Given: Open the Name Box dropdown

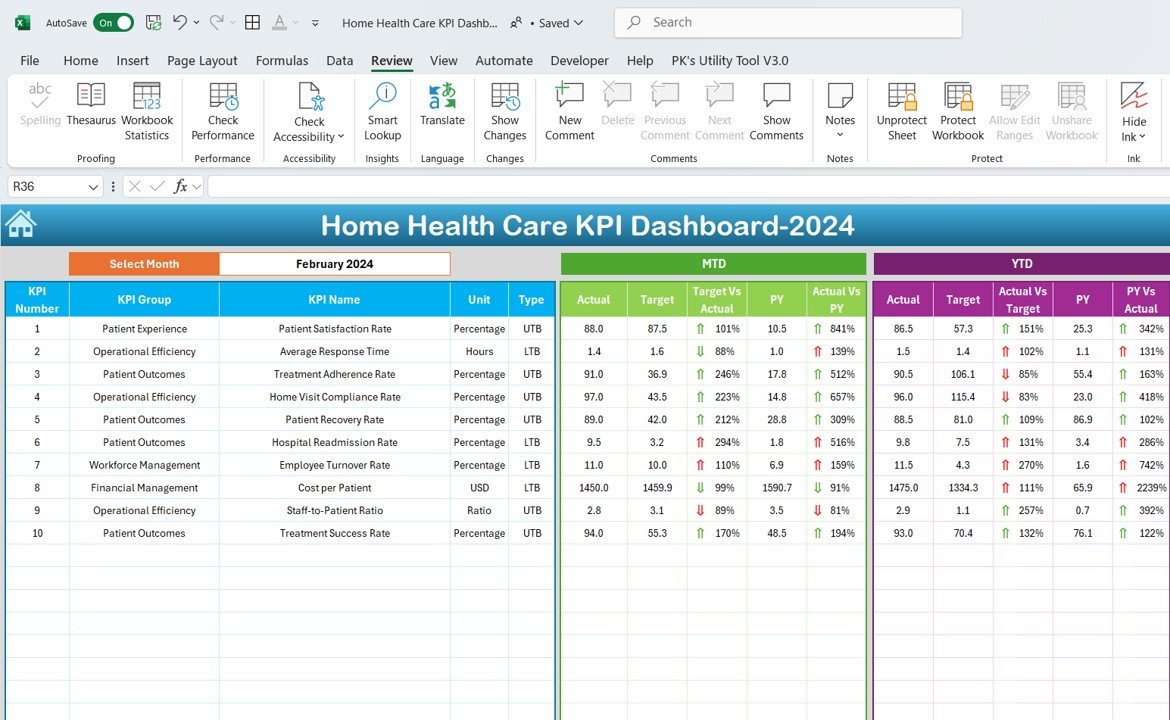Looking at the screenshot, I should tap(93, 187).
